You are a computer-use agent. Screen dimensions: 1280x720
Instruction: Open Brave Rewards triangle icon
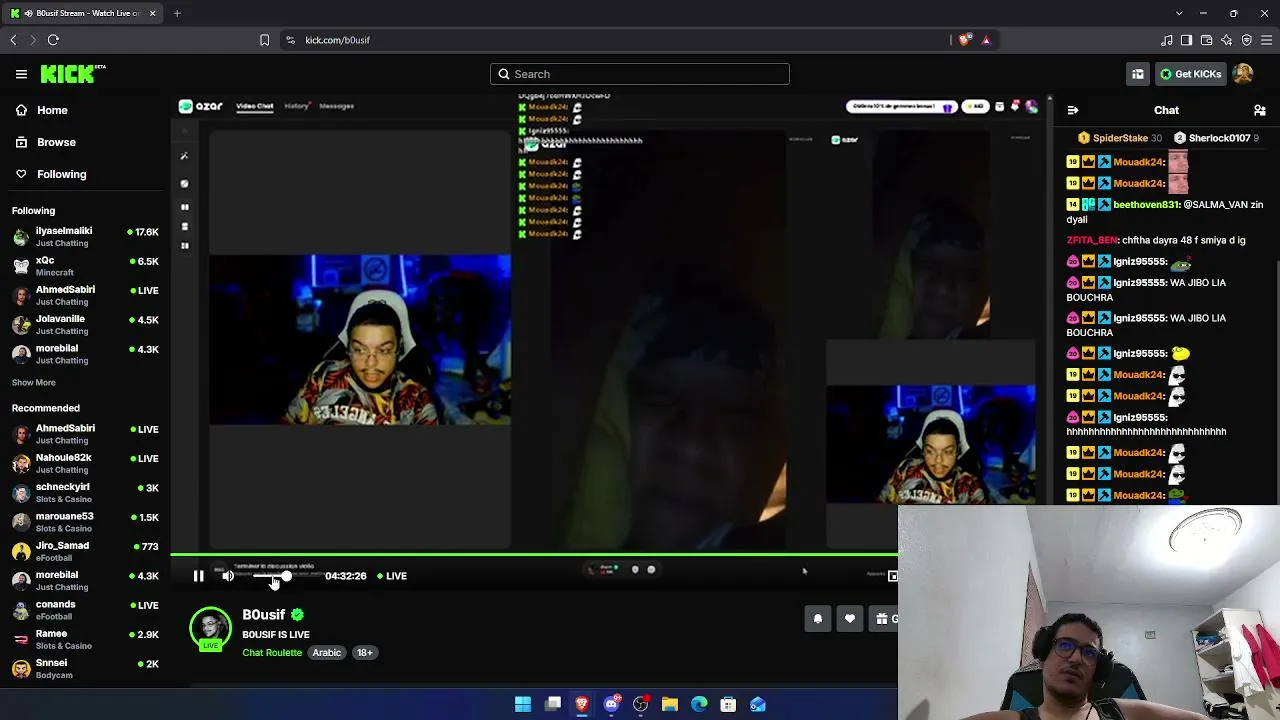coord(986,40)
